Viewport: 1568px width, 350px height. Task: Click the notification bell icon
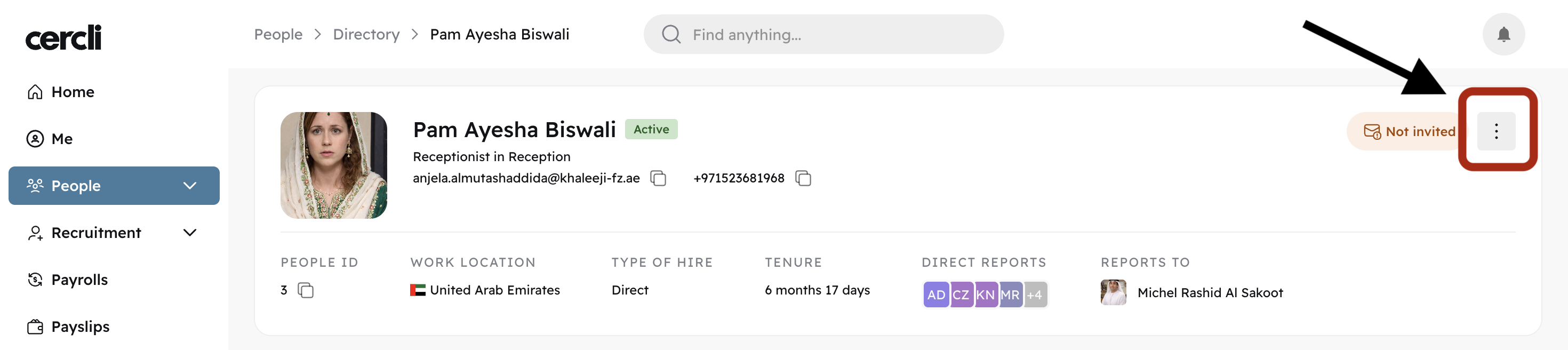(1503, 34)
